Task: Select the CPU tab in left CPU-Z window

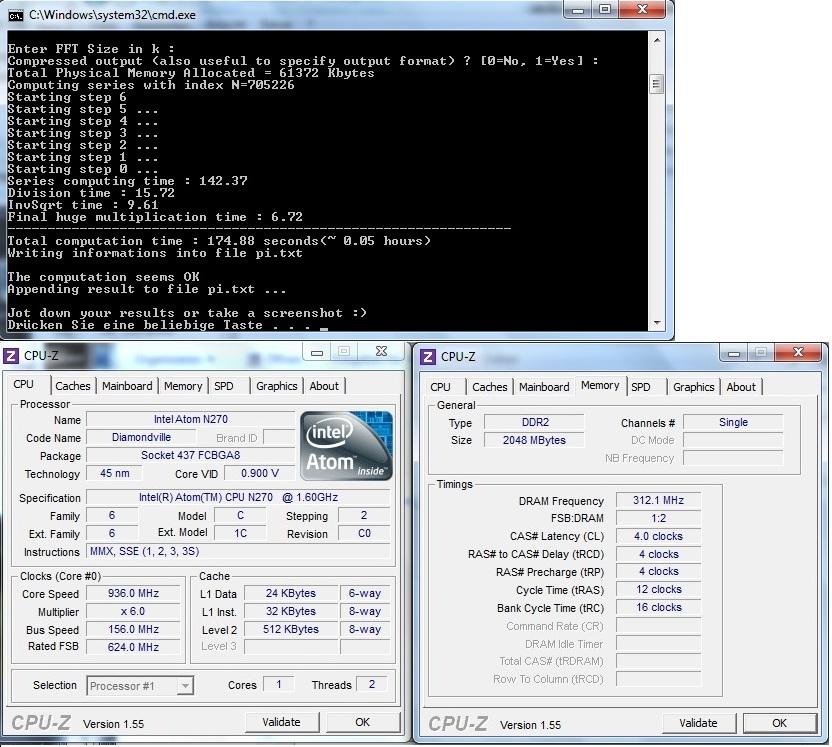Action: [23, 384]
